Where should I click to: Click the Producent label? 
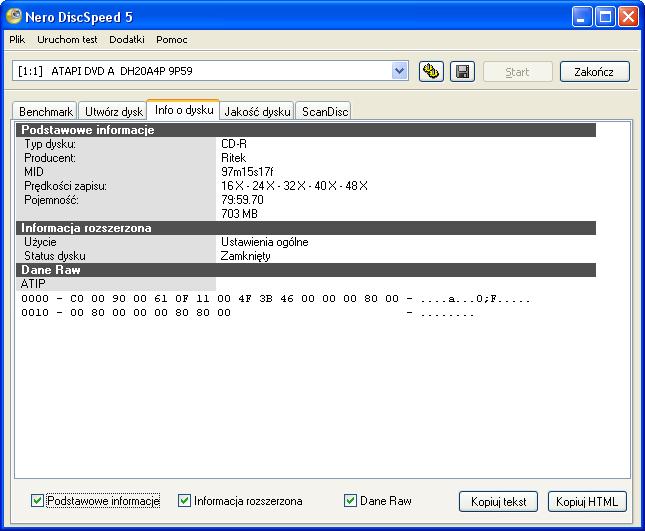tap(50, 158)
